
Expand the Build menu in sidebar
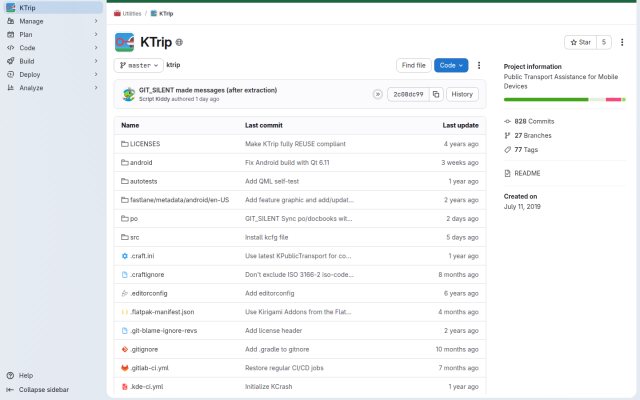52,61
